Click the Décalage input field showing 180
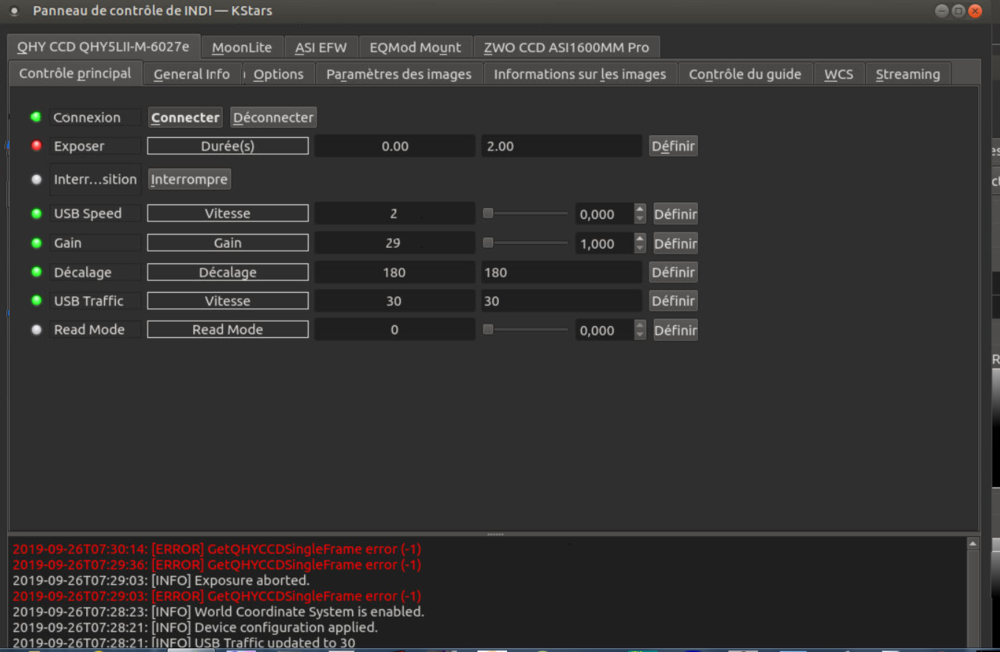This screenshot has width=1000, height=652. (x=561, y=272)
